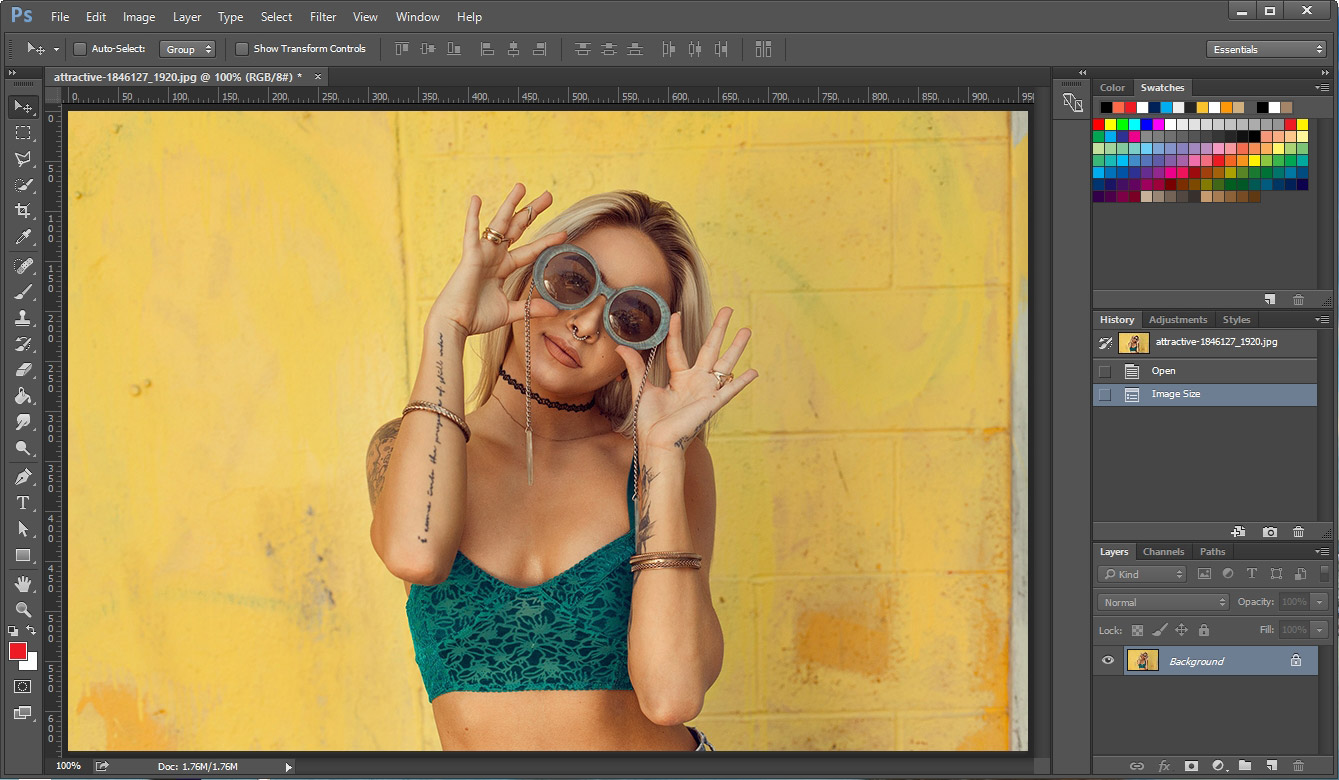Open the Image menu
This screenshot has width=1339, height=780.
coord(139,17)
